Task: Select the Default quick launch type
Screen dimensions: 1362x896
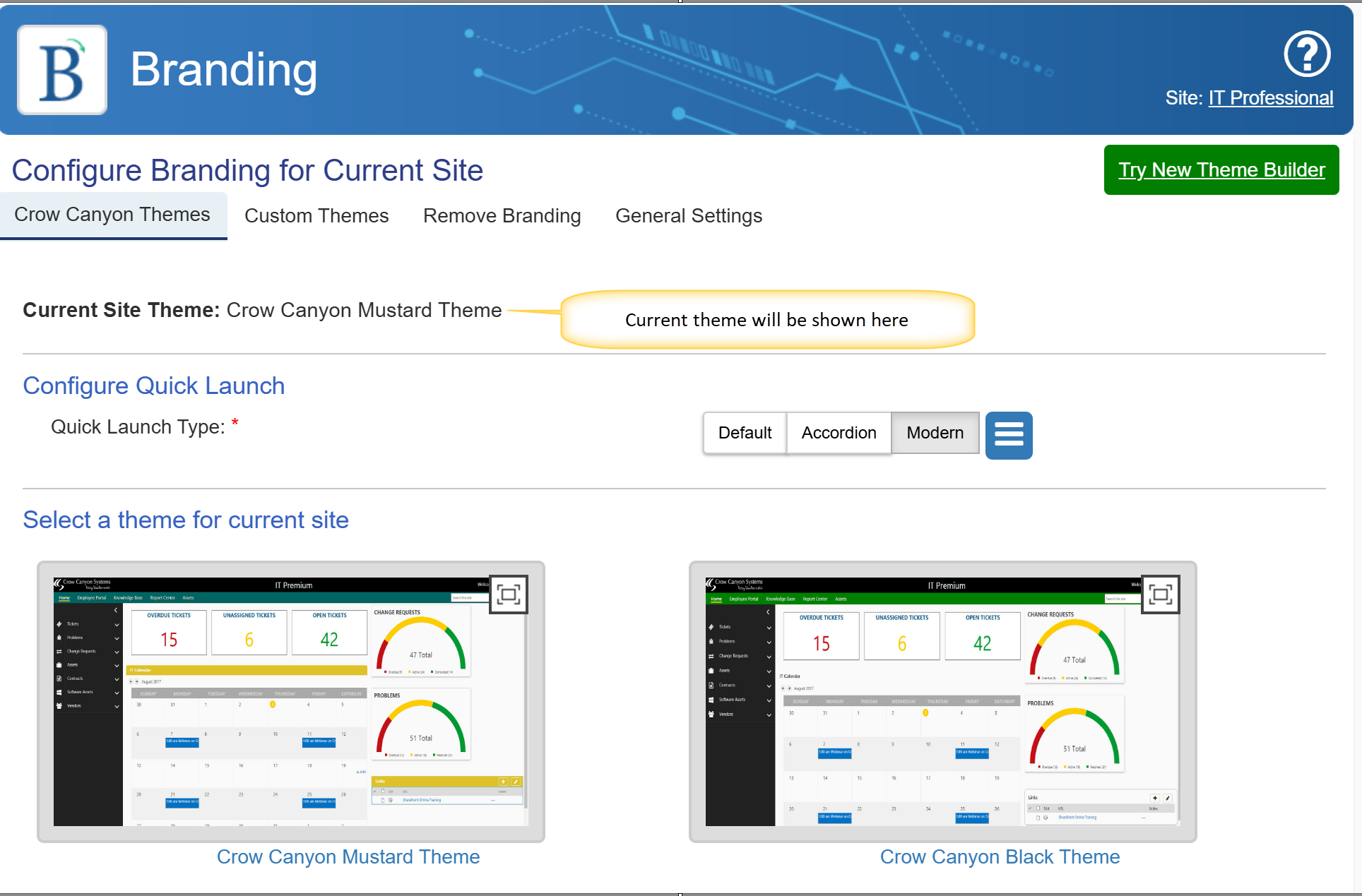Action: click(x=745, y=433)
